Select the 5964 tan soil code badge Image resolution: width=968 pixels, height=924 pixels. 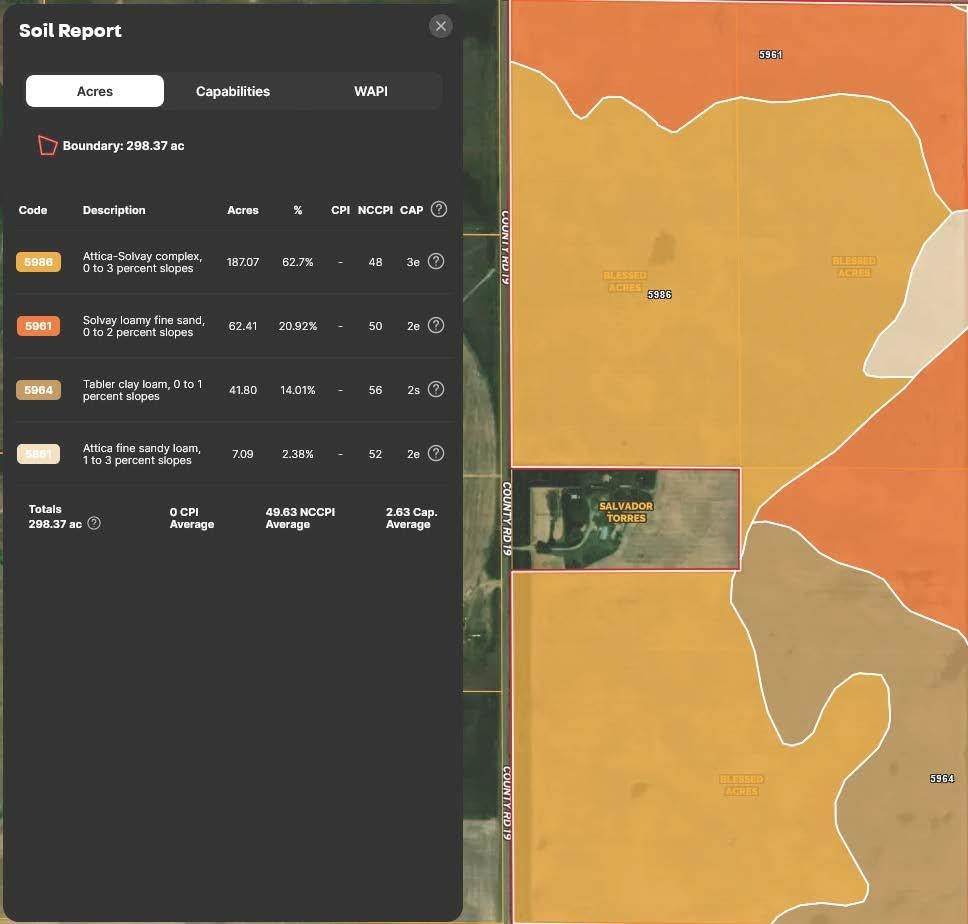point(38,390)
